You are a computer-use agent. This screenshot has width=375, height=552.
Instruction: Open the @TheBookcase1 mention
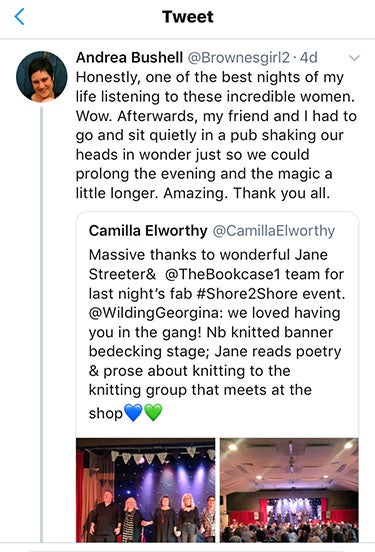coord(223,274)
